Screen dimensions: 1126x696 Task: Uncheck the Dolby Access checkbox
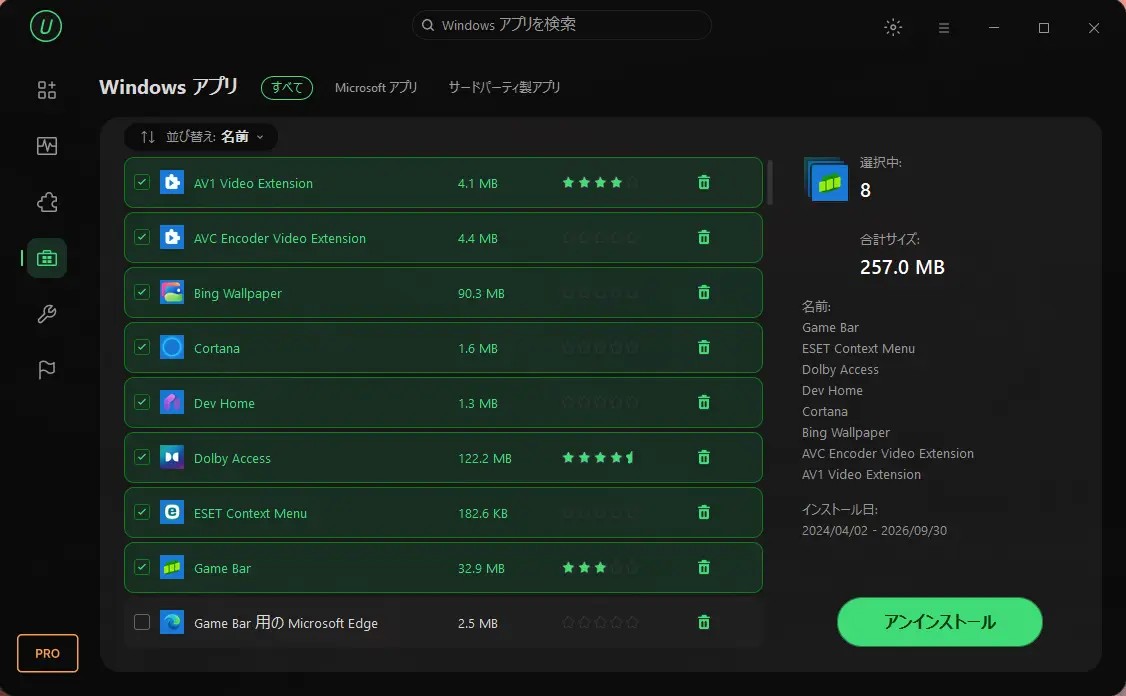tap(142, 457)
